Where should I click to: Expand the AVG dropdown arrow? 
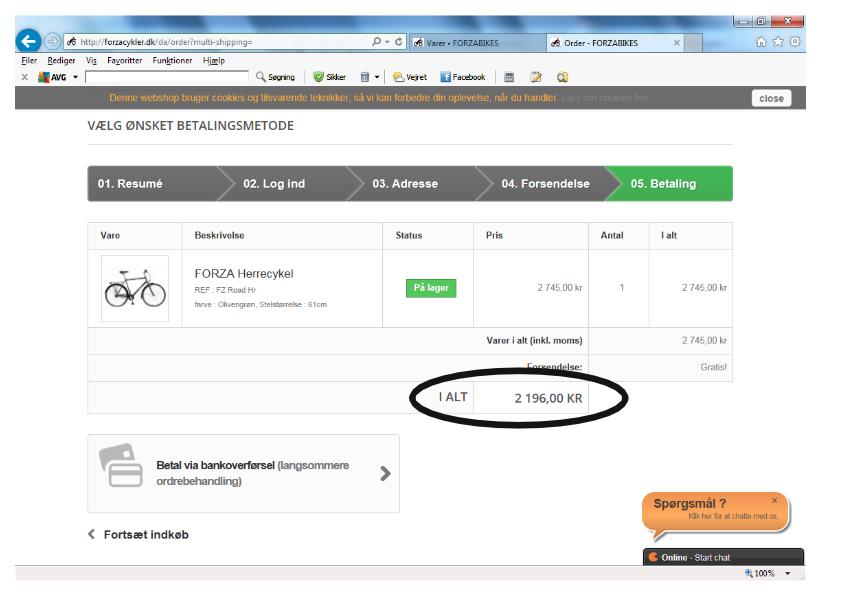pyautogui.click(x=75, y=77)
